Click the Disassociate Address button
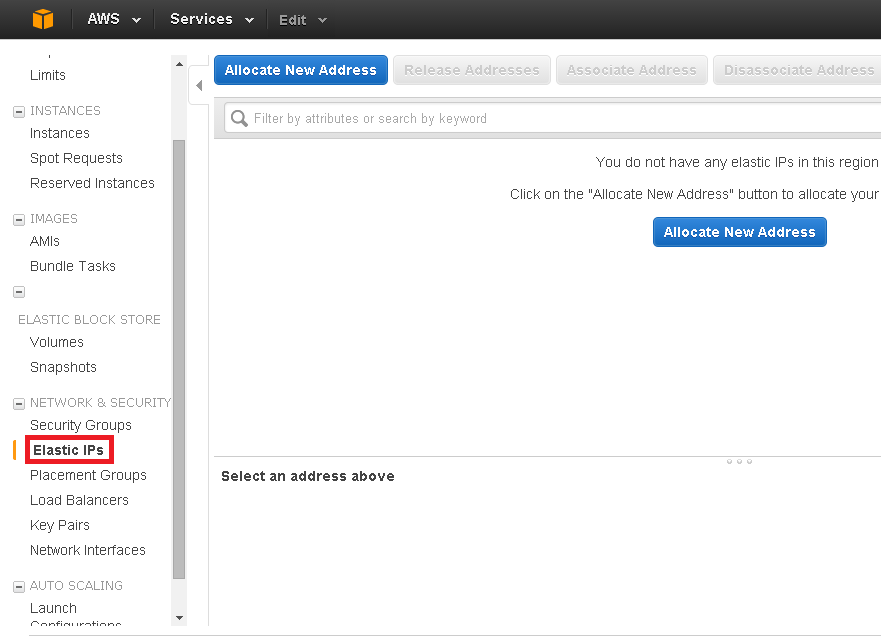Screen dimensions: 881x636 tap(798, 70)
